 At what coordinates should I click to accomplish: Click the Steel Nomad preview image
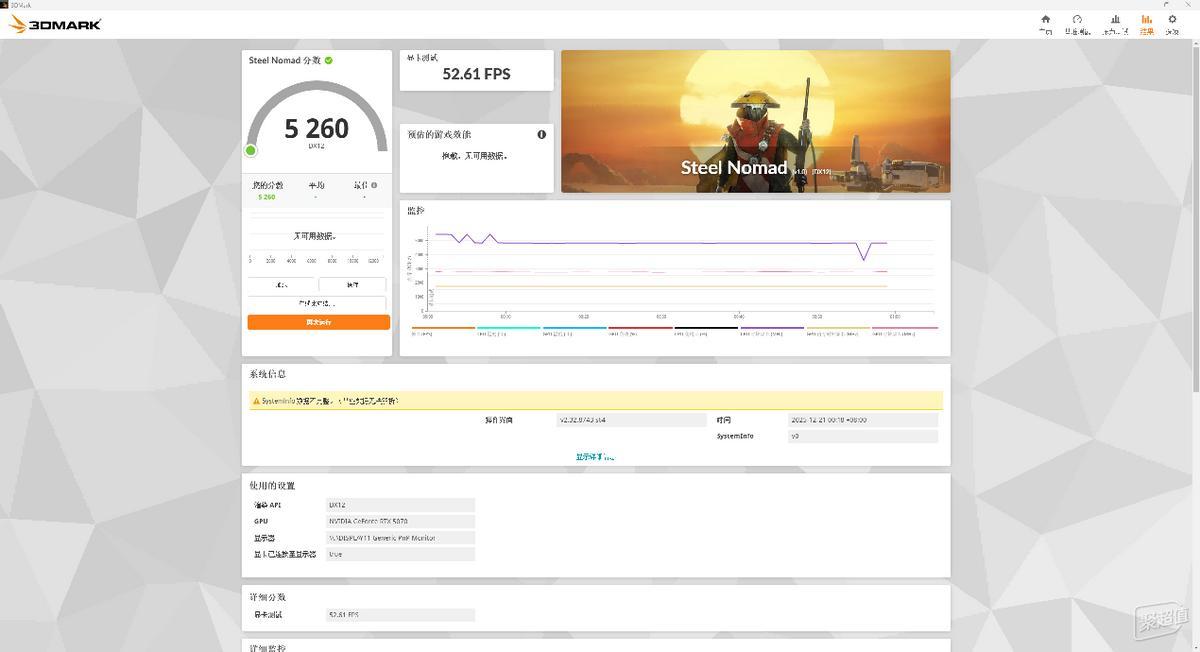755,120
